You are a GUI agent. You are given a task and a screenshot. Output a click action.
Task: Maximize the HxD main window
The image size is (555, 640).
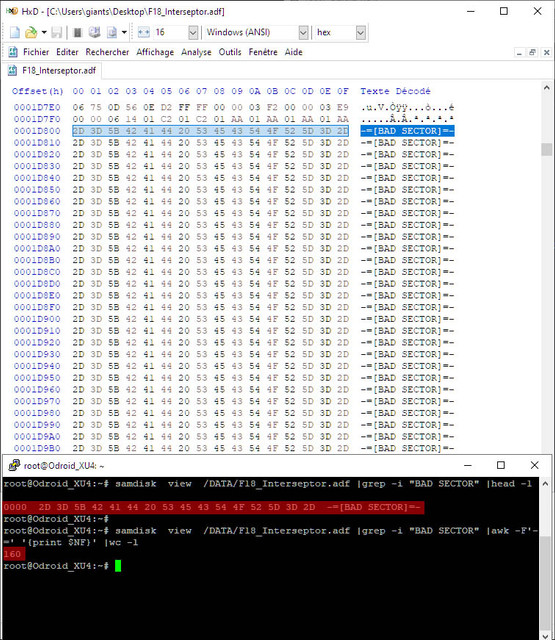[x=504, y=11]
